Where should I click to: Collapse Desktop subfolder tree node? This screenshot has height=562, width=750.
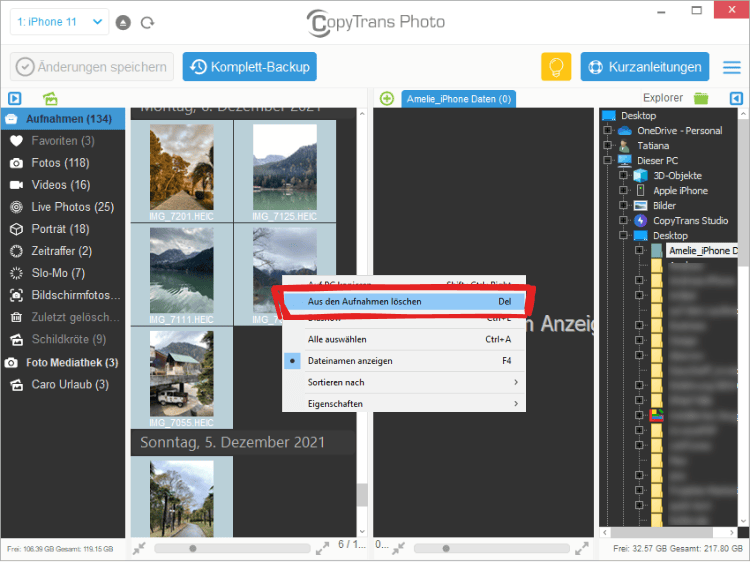[623, 235]
